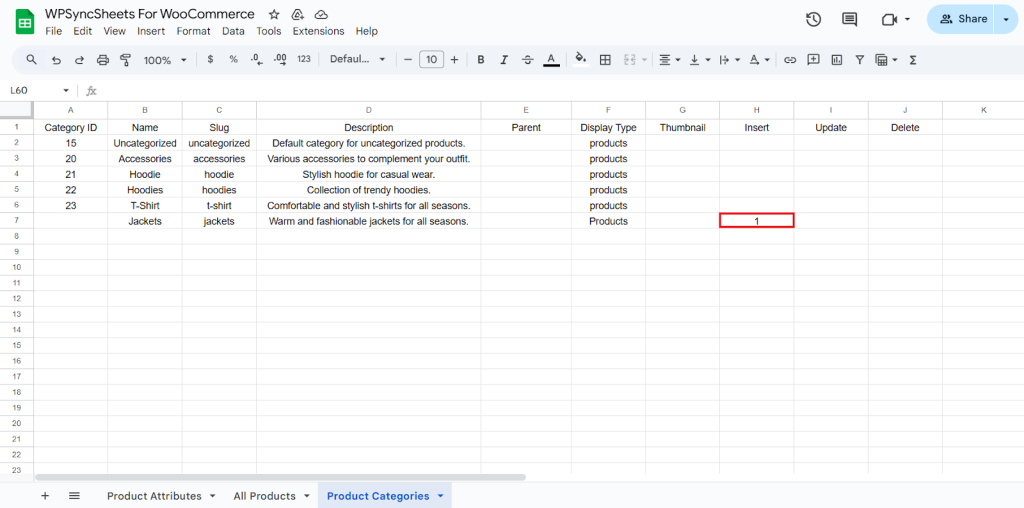Format as currency with dollar icon
Viewport: 1024px width, 508px height.
210,59
